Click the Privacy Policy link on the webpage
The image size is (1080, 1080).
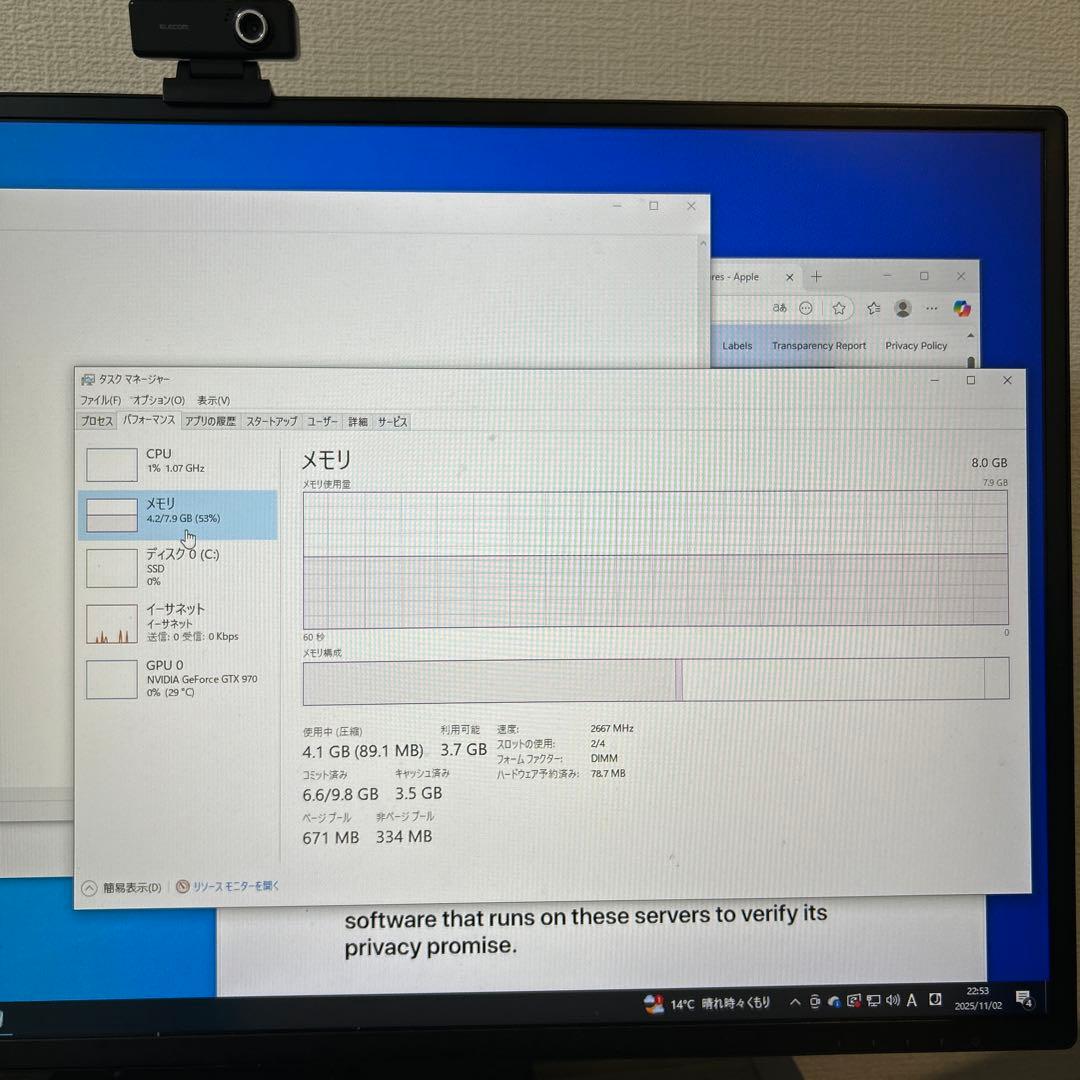coord(915,345)
